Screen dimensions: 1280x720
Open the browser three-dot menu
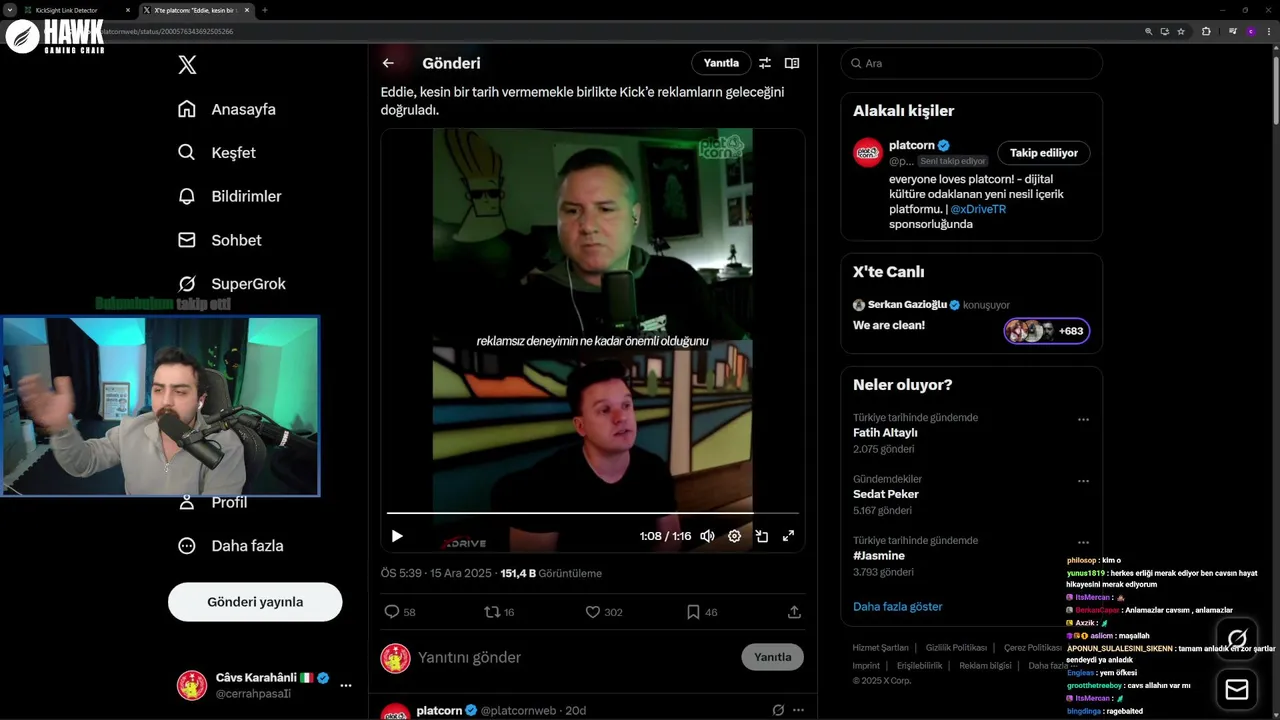point(1270,31)
